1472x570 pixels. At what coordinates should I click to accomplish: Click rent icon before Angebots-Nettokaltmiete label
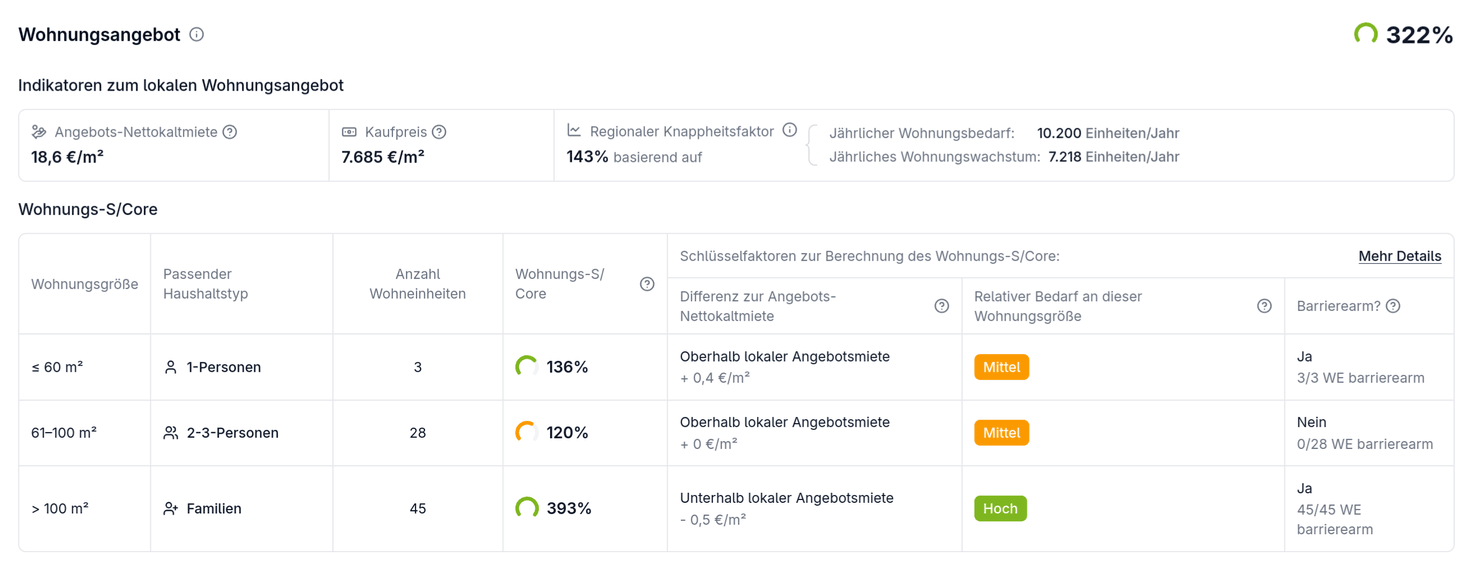point(39,132)
